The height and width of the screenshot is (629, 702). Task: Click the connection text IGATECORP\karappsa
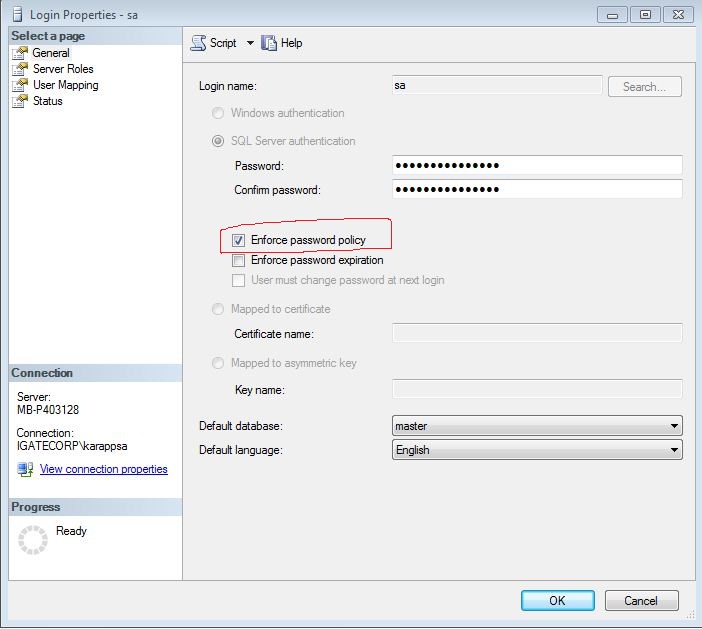point(72,446)
